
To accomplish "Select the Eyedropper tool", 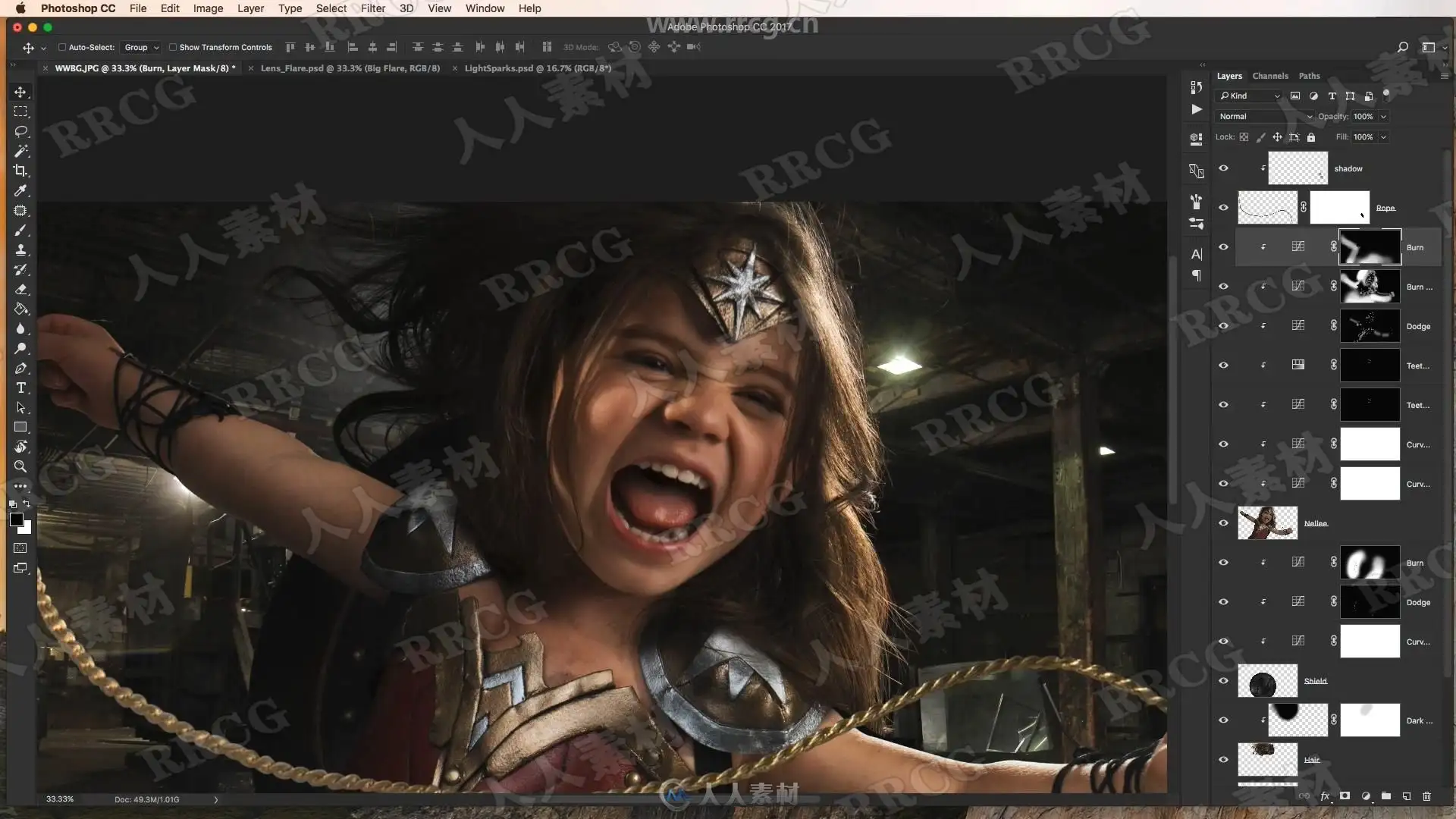I will click(x=20, y=190).
